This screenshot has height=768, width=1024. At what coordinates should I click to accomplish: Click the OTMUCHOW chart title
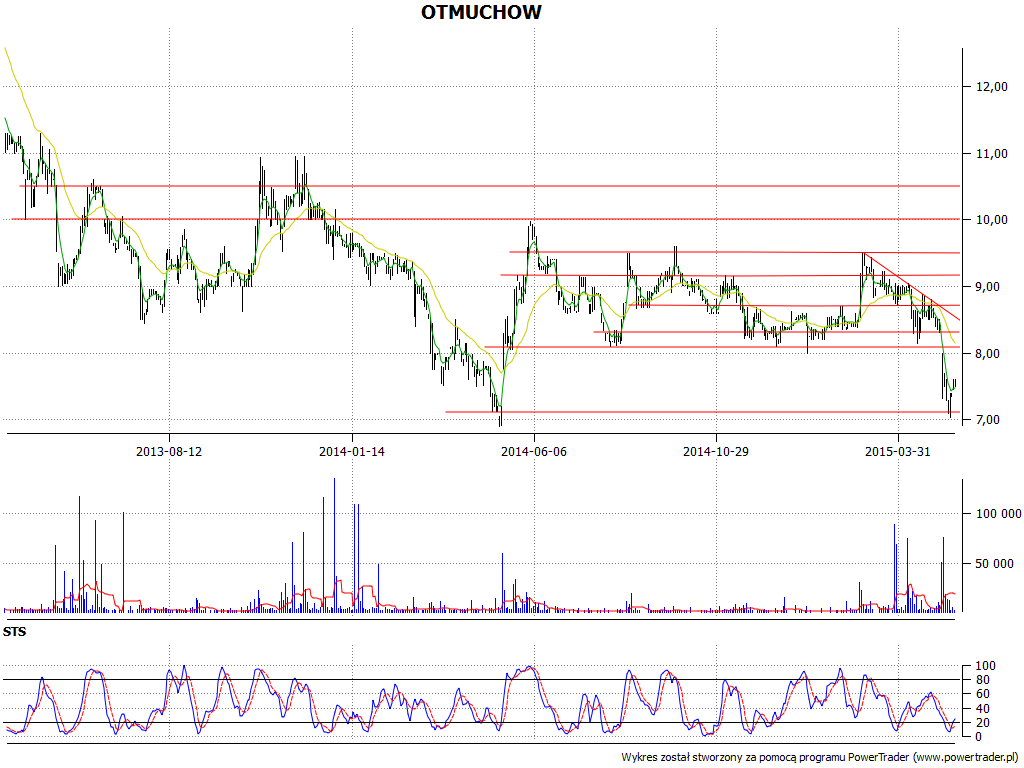[481, 12]
